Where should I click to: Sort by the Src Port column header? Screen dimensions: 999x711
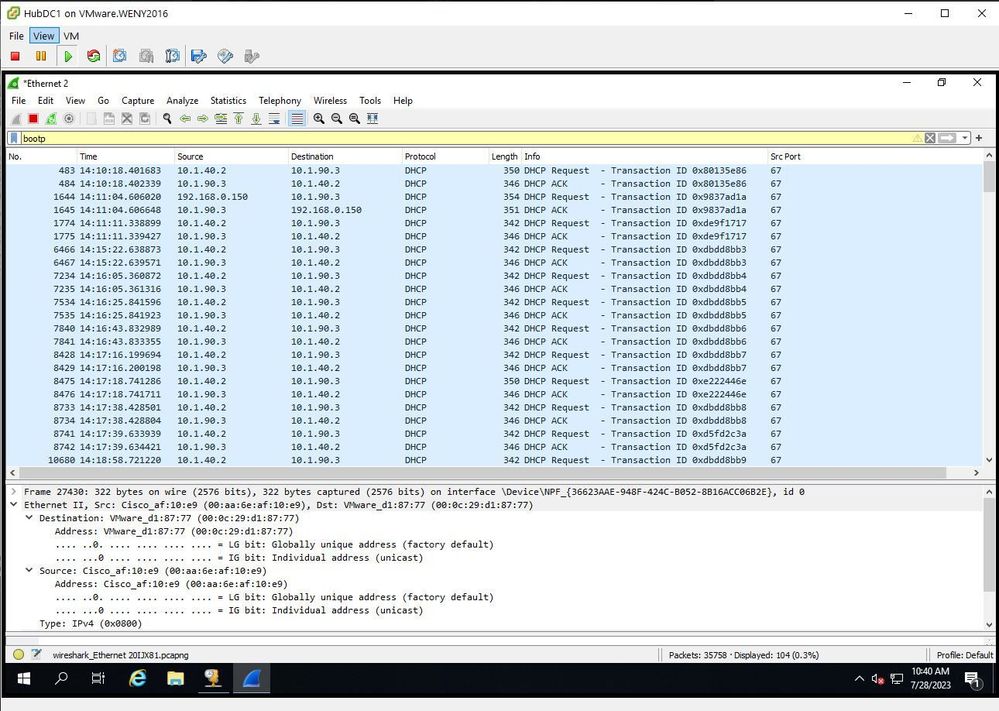coord(875,156)
